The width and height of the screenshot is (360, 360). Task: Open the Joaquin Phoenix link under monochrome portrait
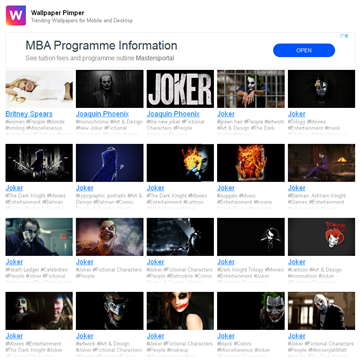point(102,114)
